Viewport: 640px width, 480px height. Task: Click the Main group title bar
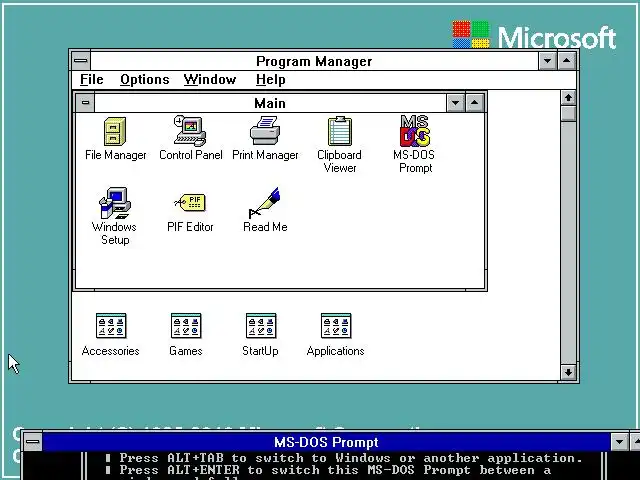pos(270,102)
